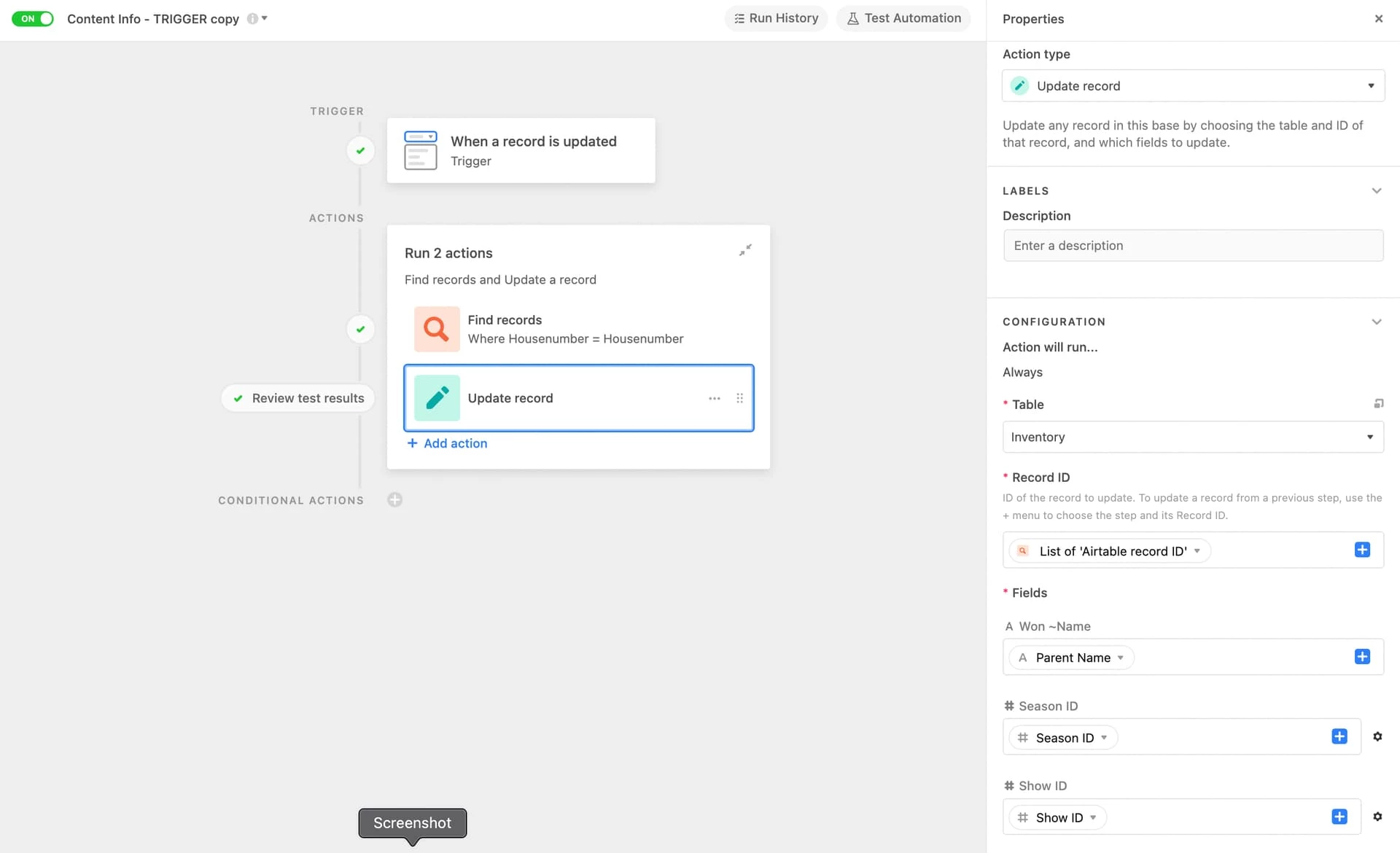Click the green checkmark beside trigger
Image resolution: width=1400 pixels, height=853 pixels.
click(360, 150)
